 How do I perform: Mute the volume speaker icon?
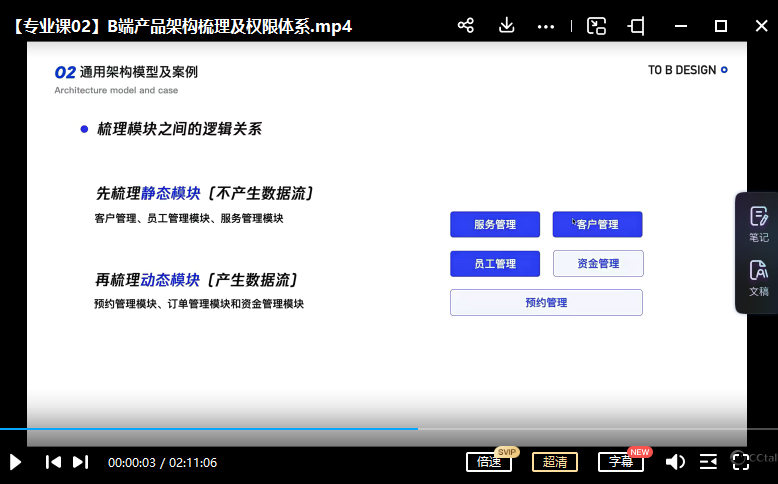click(x=675, y=462)
